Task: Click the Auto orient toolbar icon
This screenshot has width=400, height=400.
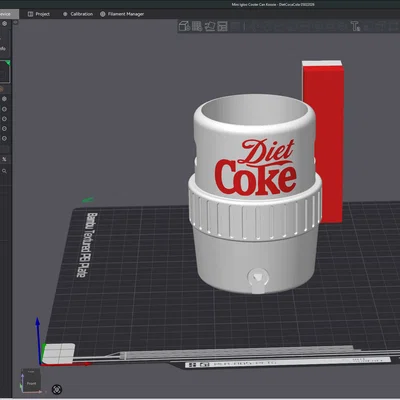Action: (210, 26)
